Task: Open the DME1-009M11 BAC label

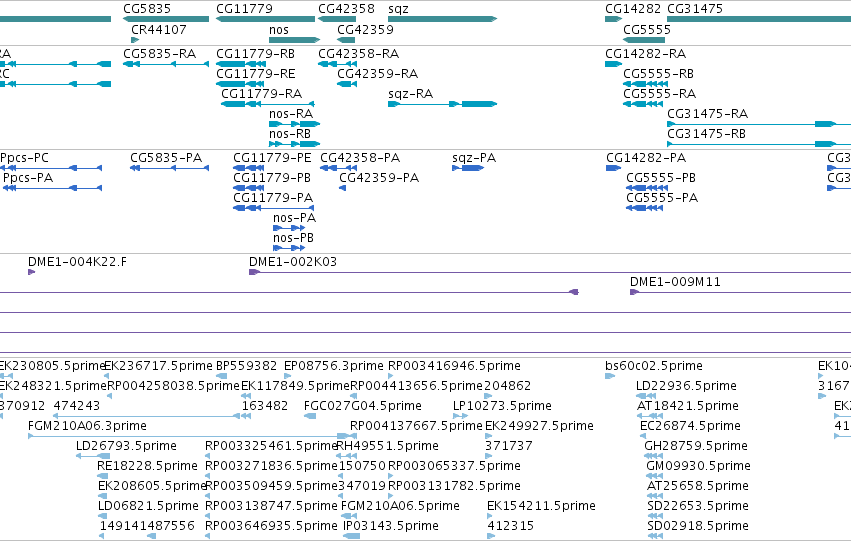Action: 675,282
